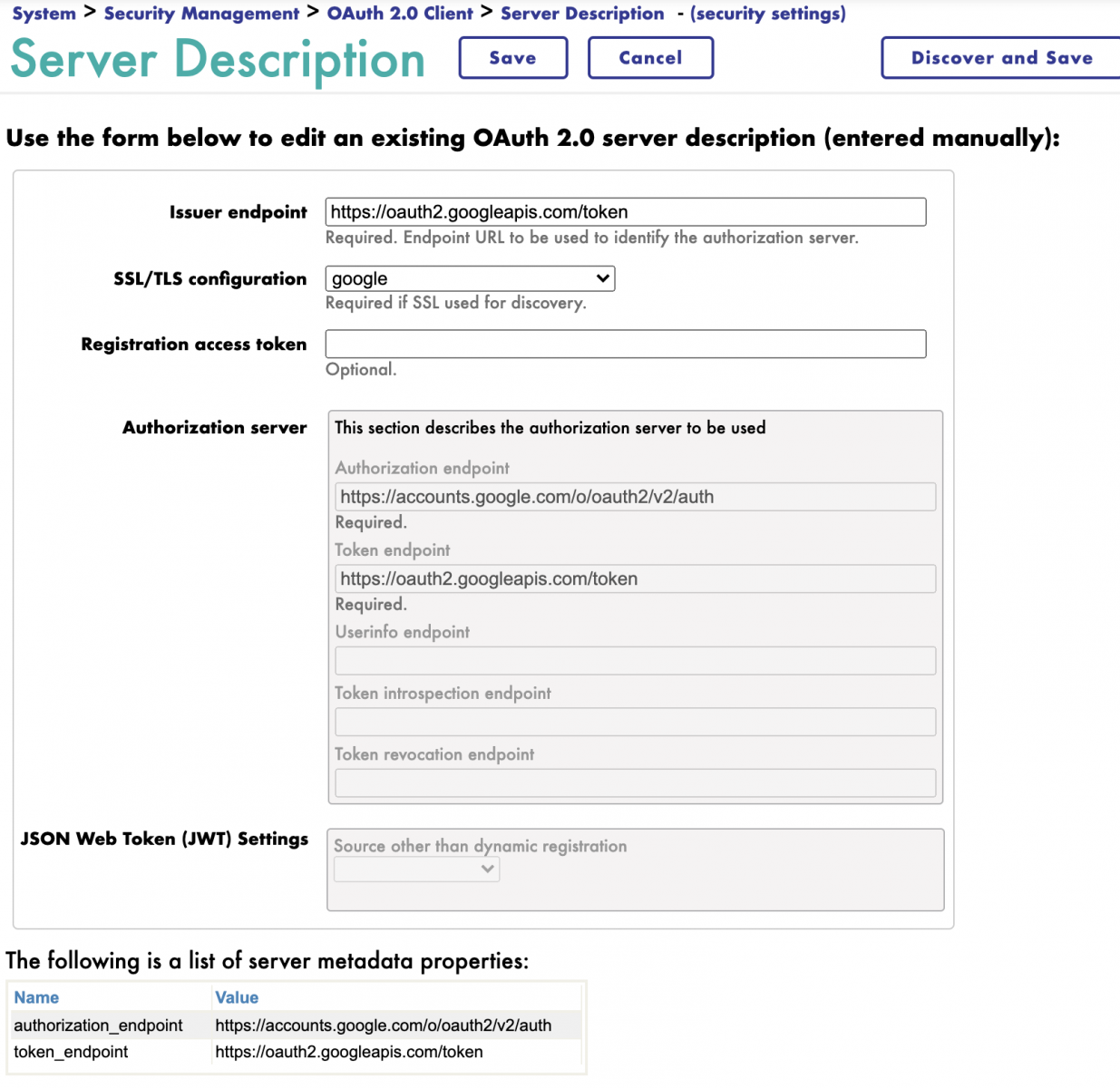Click the Token endpoint input field
Screen dimensions: 1120x1088
coord(636,578)
